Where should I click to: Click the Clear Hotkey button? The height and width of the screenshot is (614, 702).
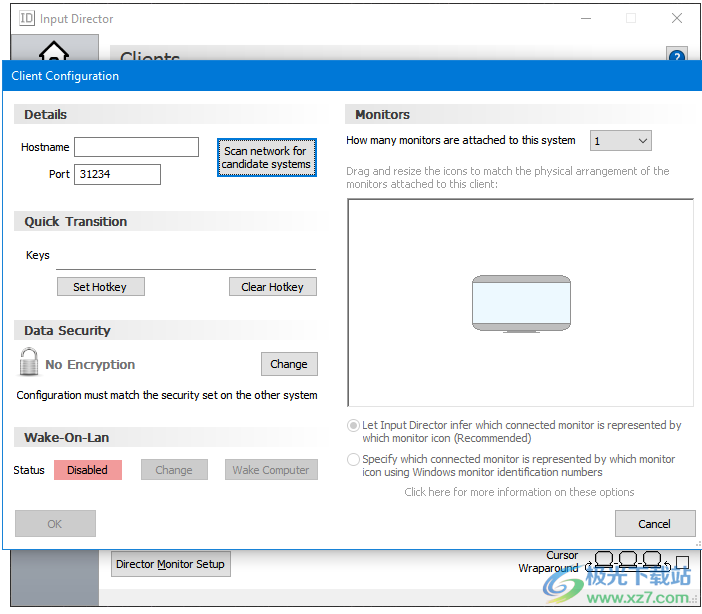click(273, 287)
